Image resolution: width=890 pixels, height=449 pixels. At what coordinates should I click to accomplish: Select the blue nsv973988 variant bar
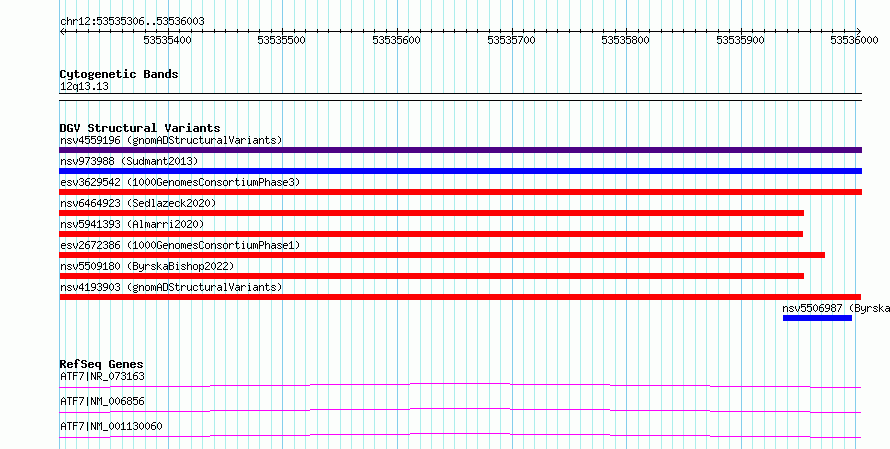(460, 171)
